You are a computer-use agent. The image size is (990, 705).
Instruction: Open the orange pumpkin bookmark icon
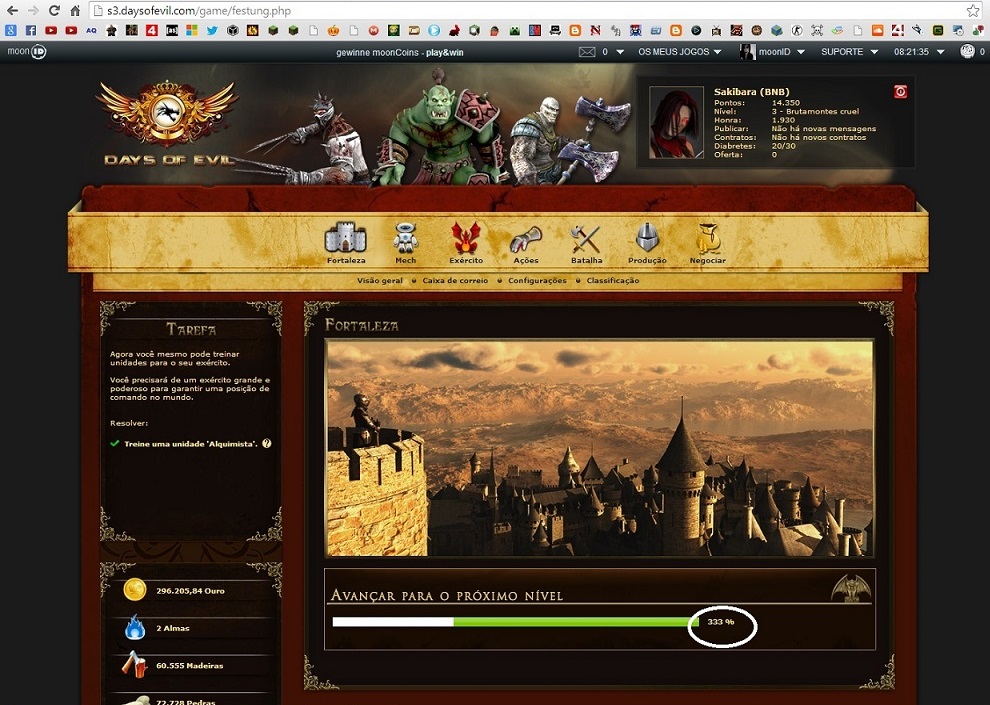[333, 30]
